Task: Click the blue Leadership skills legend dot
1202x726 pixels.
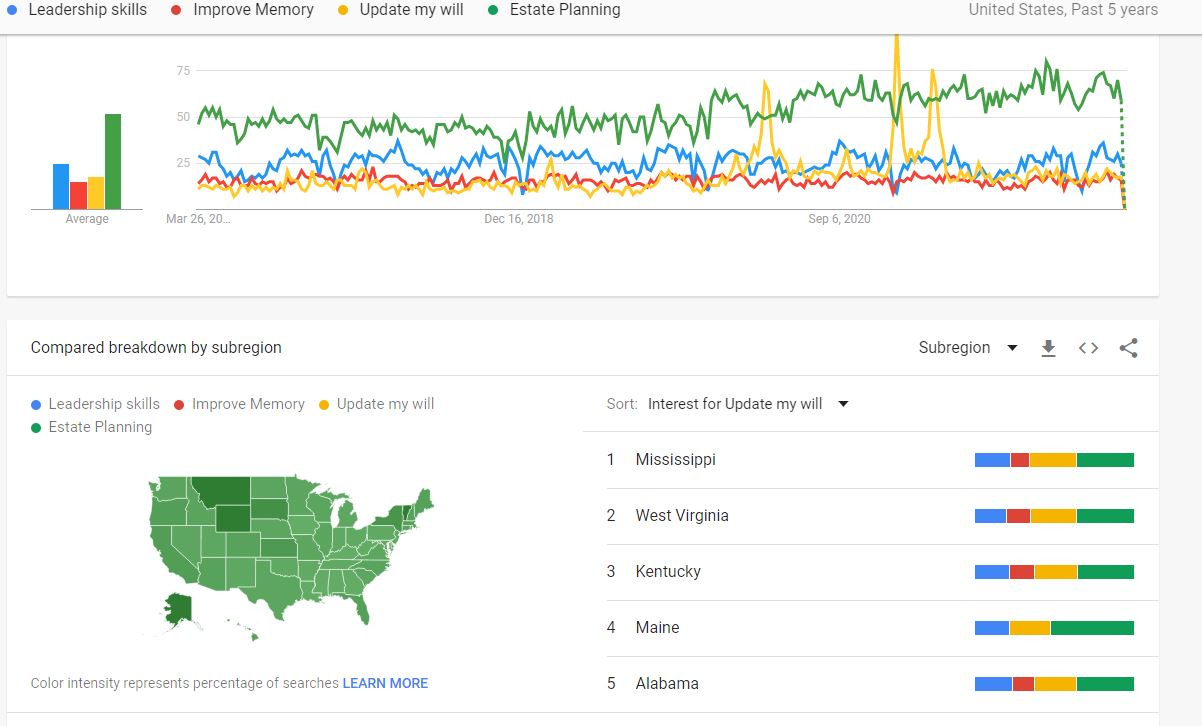Action: click(x=36, y=405)
